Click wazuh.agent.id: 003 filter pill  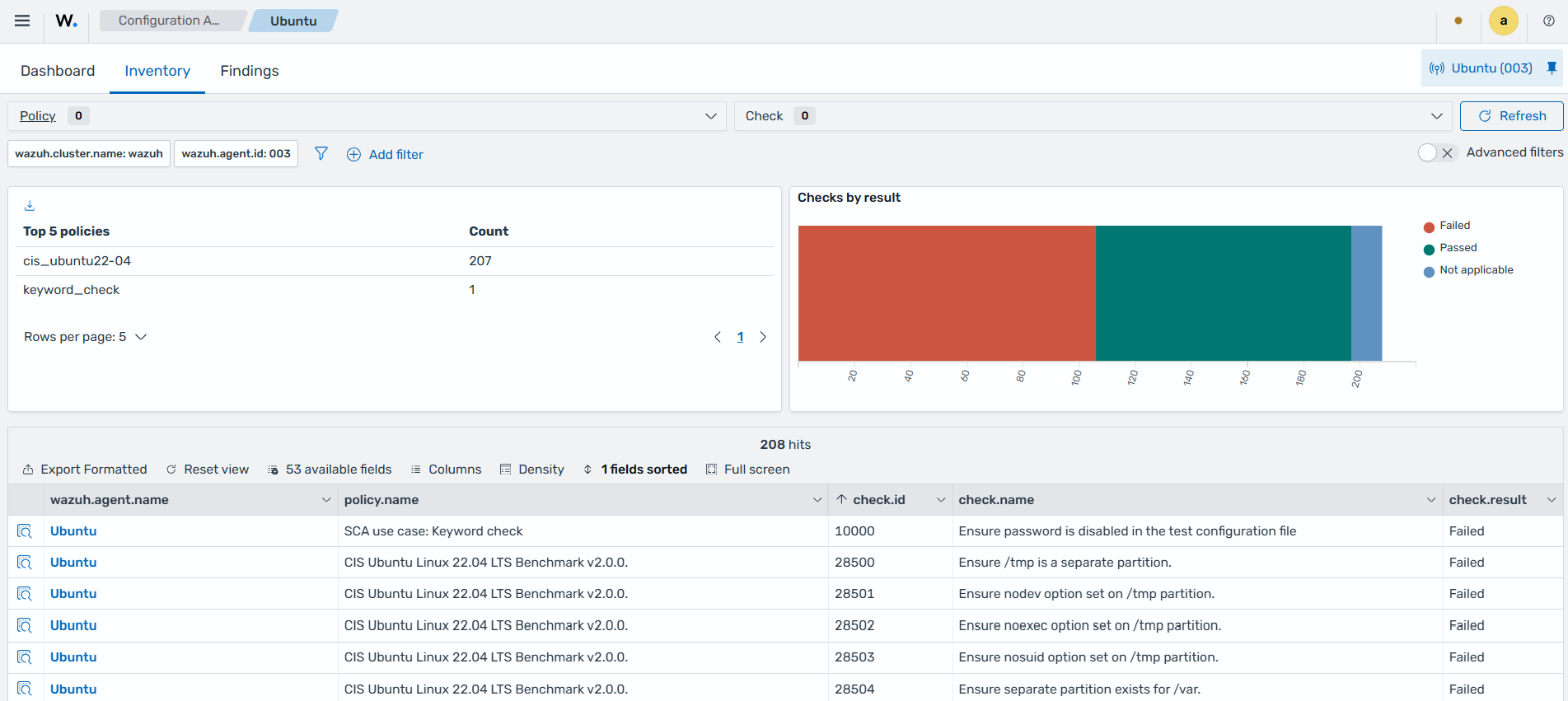236,154
